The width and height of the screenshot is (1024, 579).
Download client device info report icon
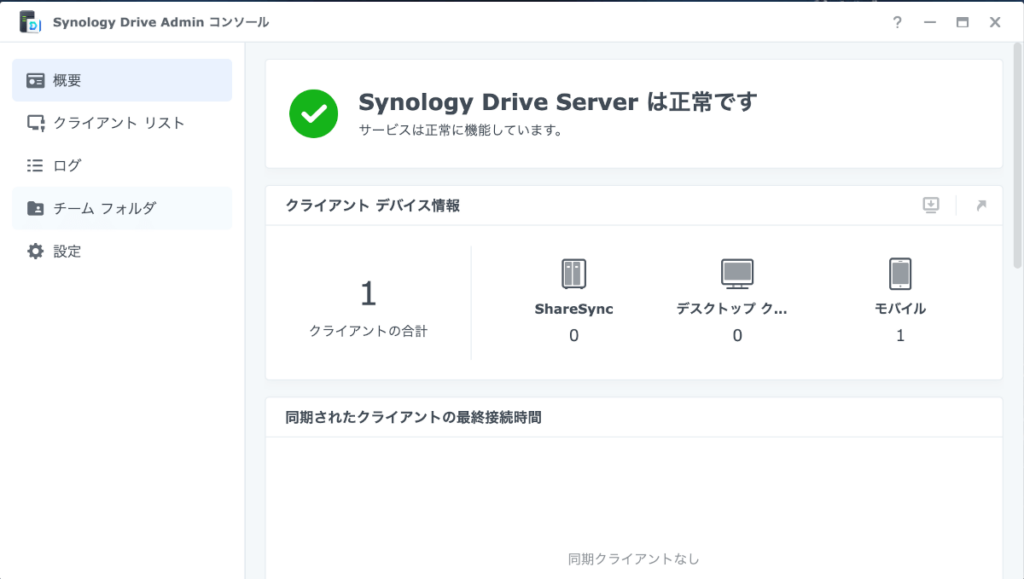[931, 205]
